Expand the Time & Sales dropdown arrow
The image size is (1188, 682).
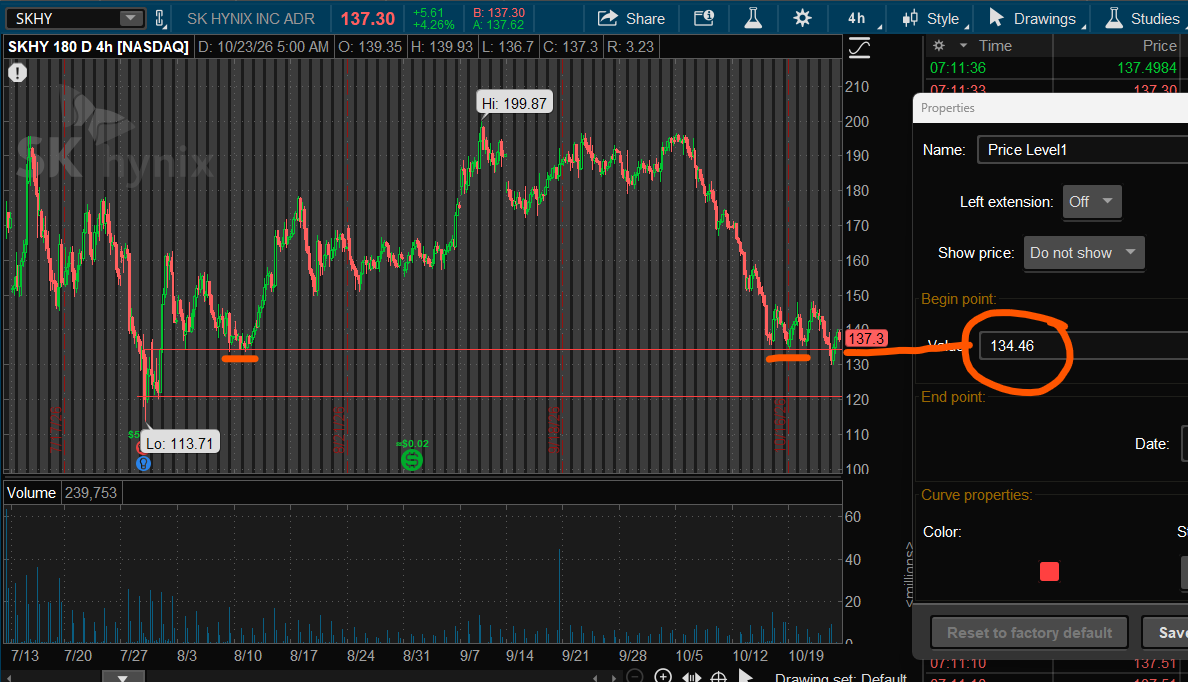coord(963,45)
